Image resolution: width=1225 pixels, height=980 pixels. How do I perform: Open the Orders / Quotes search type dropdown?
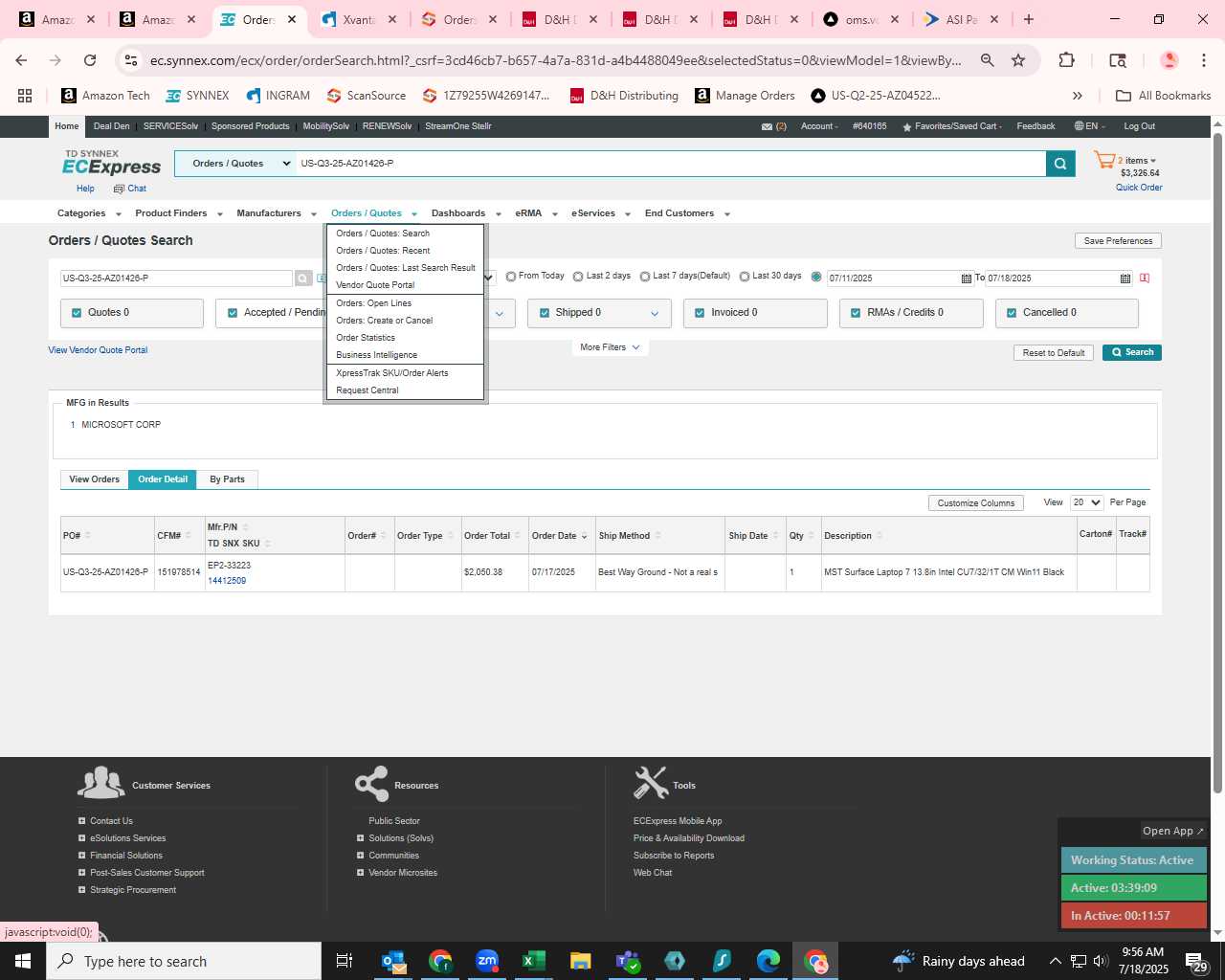235,164
